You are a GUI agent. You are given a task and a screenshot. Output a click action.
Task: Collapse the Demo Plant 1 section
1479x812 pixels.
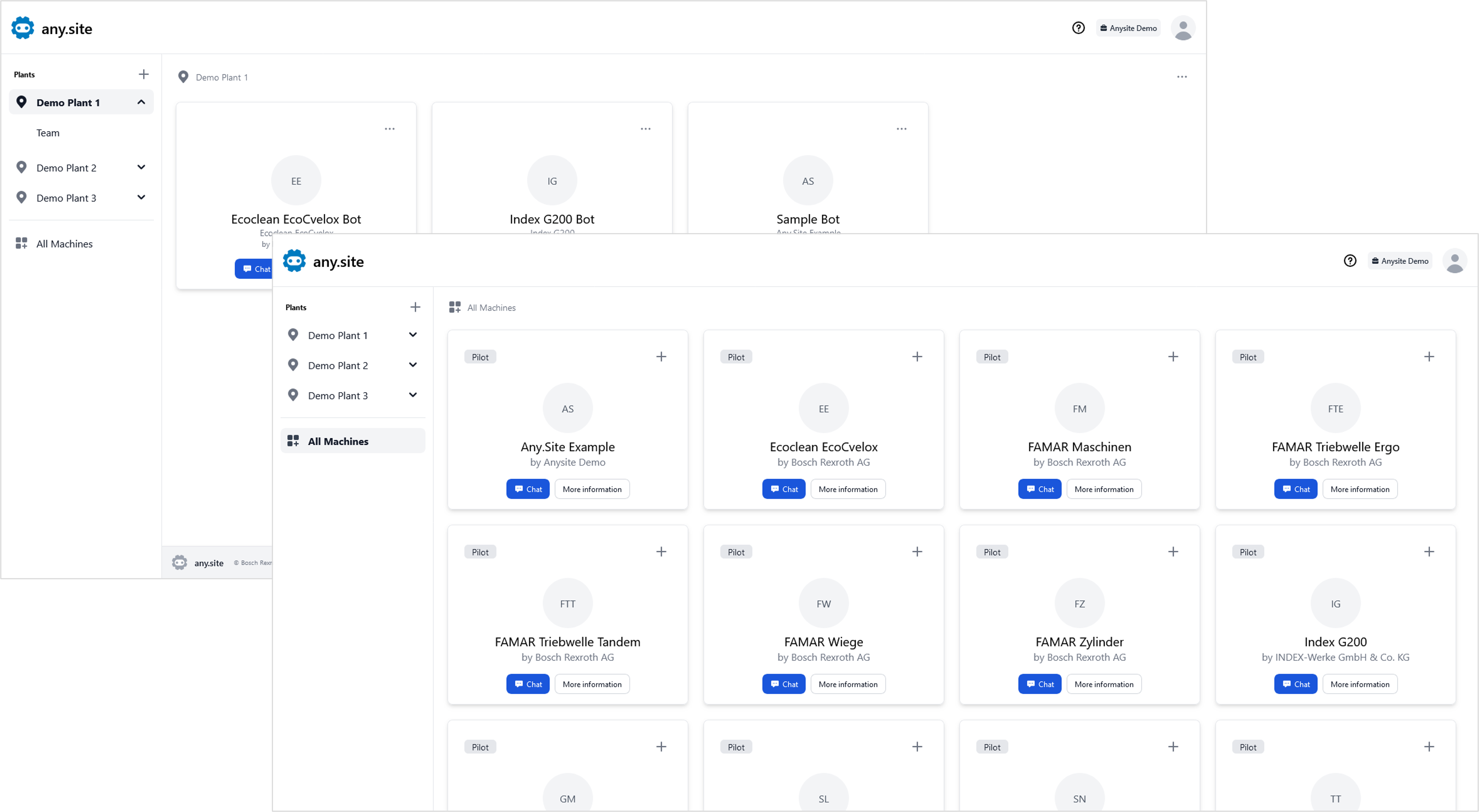[141, 102]
